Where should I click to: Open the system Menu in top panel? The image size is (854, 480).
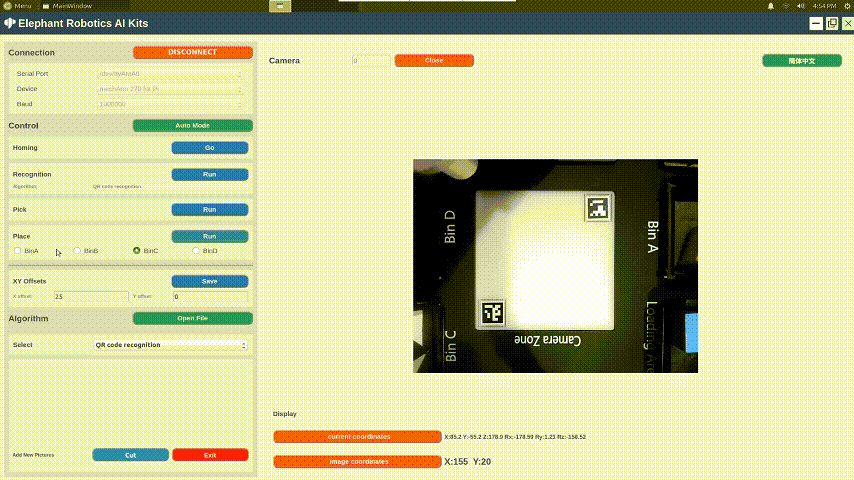click(17, 5)
